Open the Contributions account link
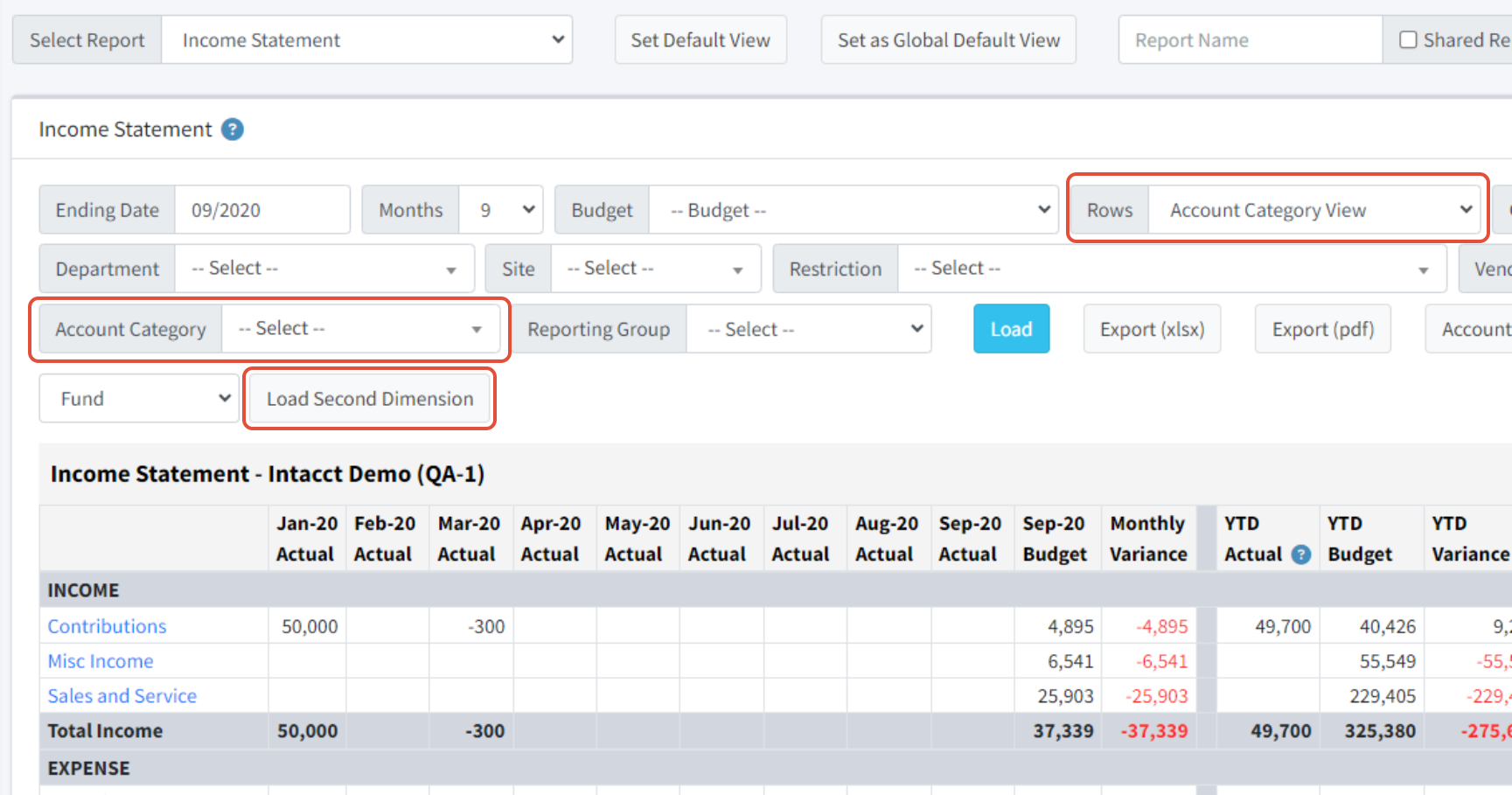Image resolution: width=1512 pixels, height=795 pixels. pos(107,626)
